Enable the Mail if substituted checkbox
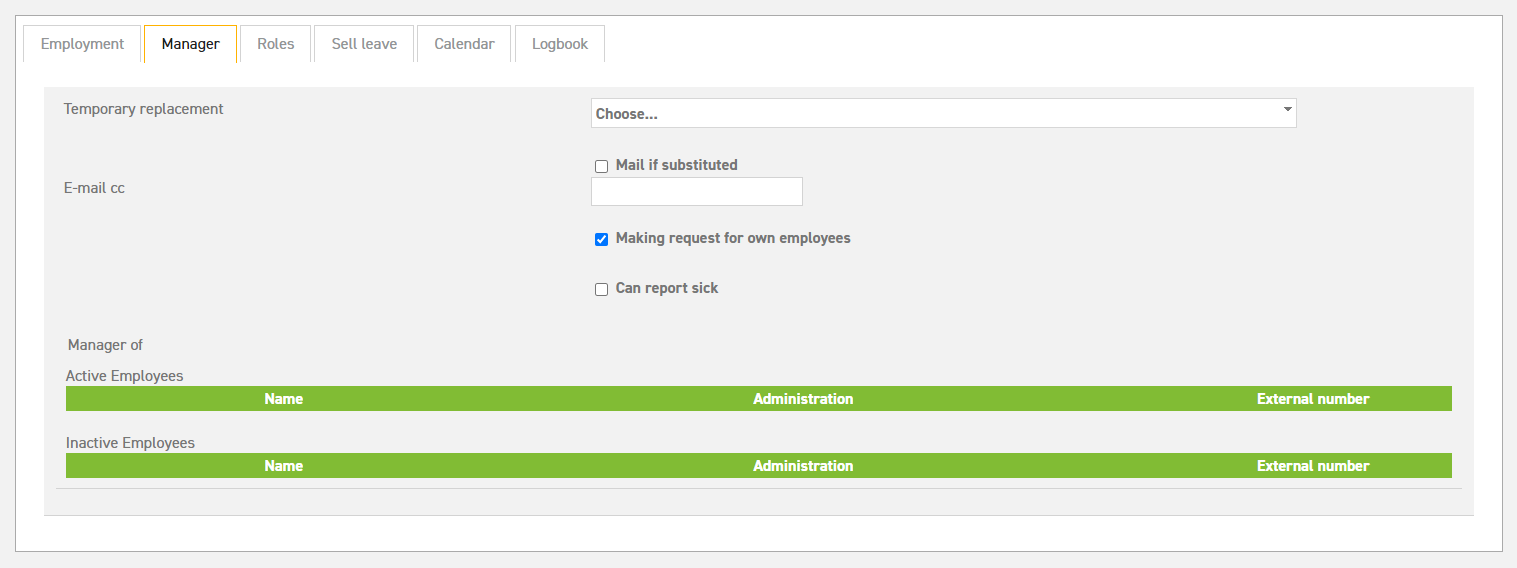The height and width of the screenshot is (568, 1517). [601, 166]
